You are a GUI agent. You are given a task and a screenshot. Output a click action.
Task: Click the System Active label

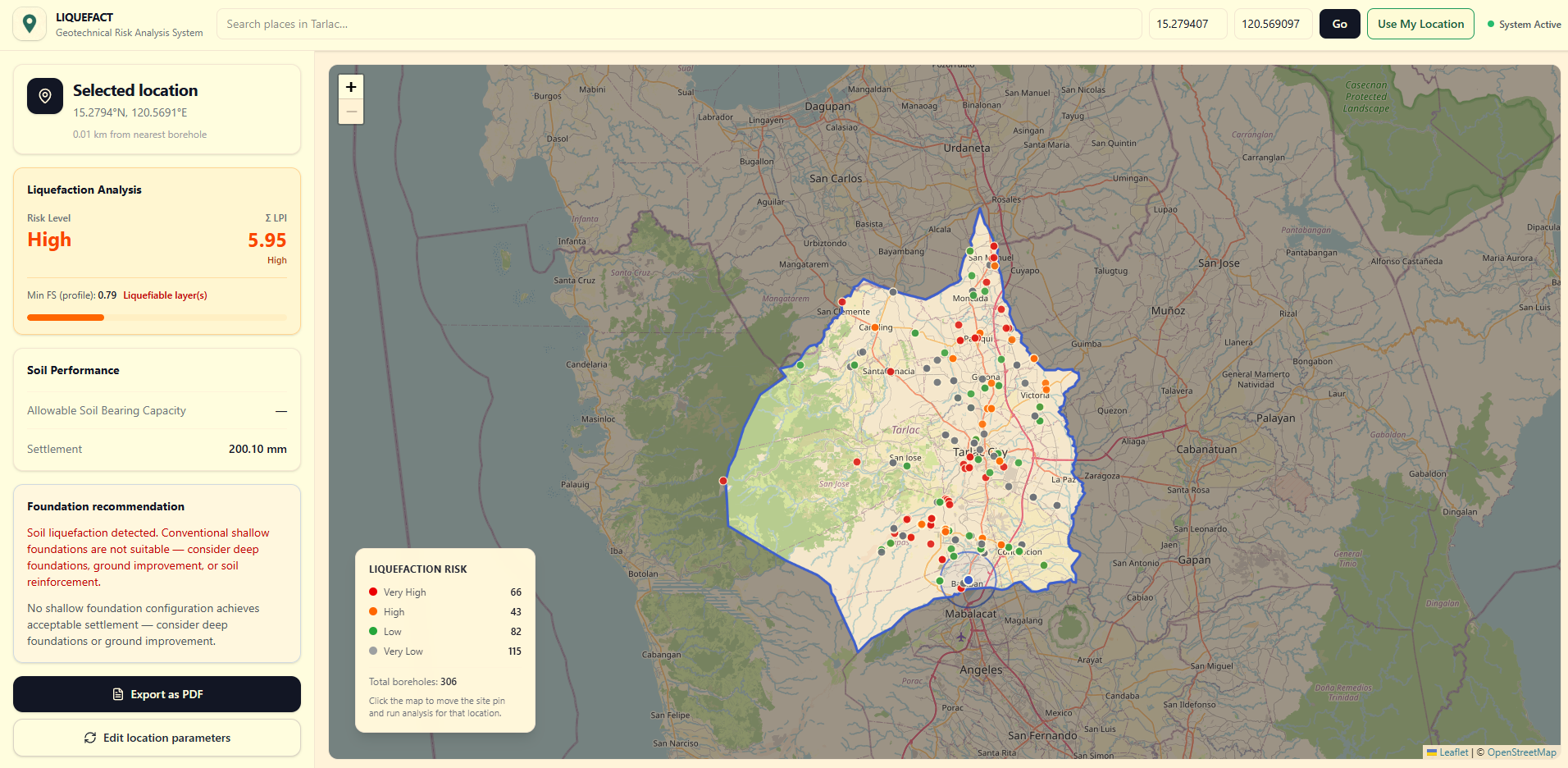pos(1529,25)
